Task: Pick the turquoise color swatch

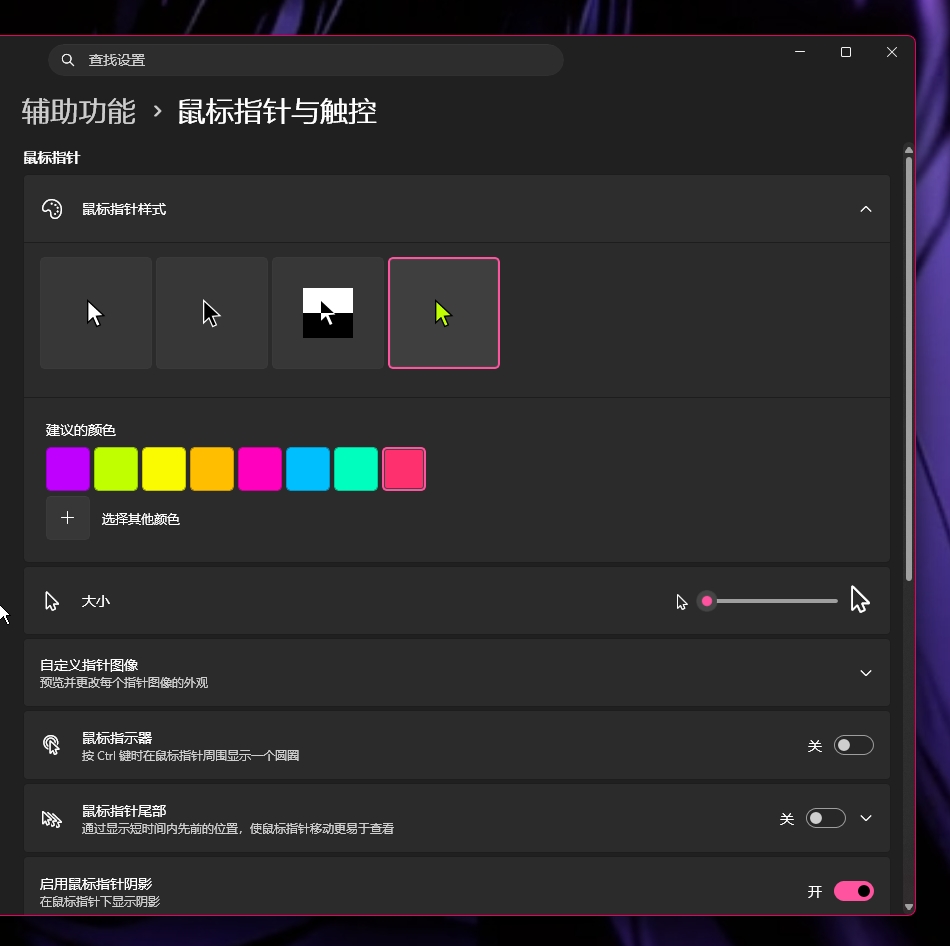Action: [x=356, y=469]
